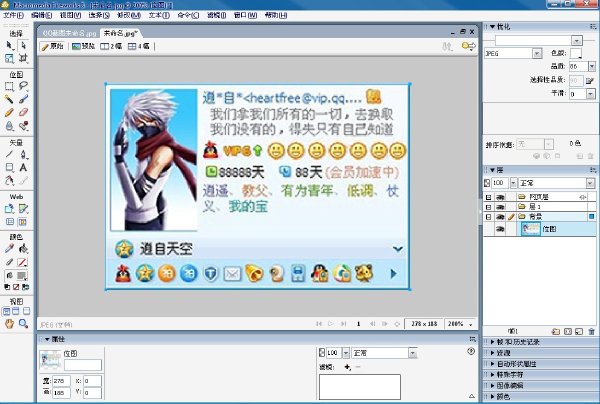
Task: Open the smoothing 平滑 dropdown
Action: [x=591, y=94]
